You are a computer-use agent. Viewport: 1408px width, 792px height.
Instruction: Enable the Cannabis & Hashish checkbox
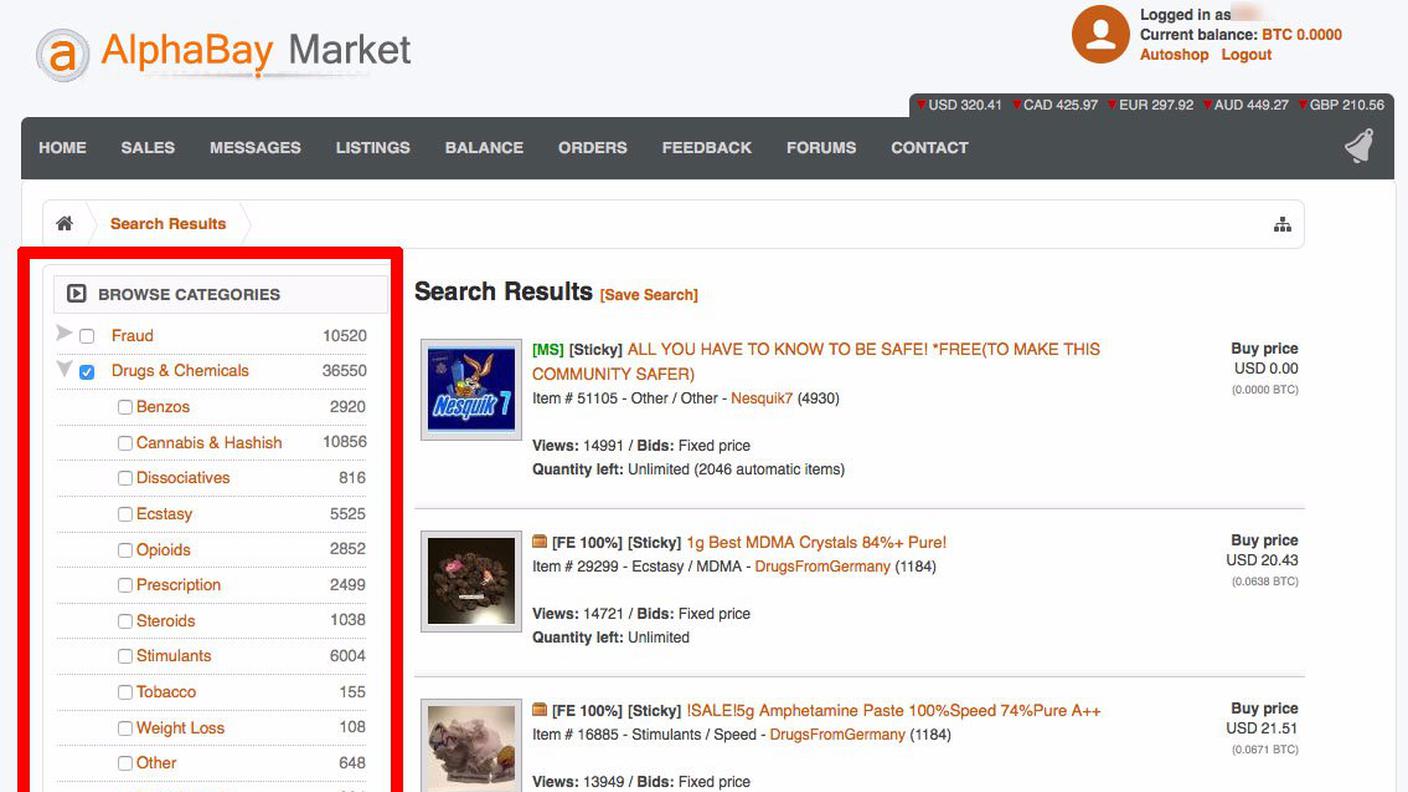[x=125, y=443]
